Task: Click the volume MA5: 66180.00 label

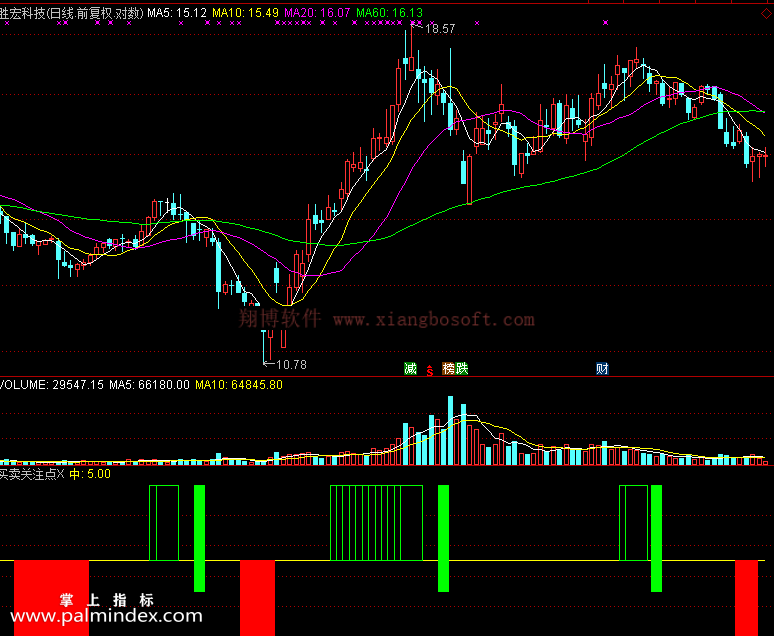Action: coord(149,385)
